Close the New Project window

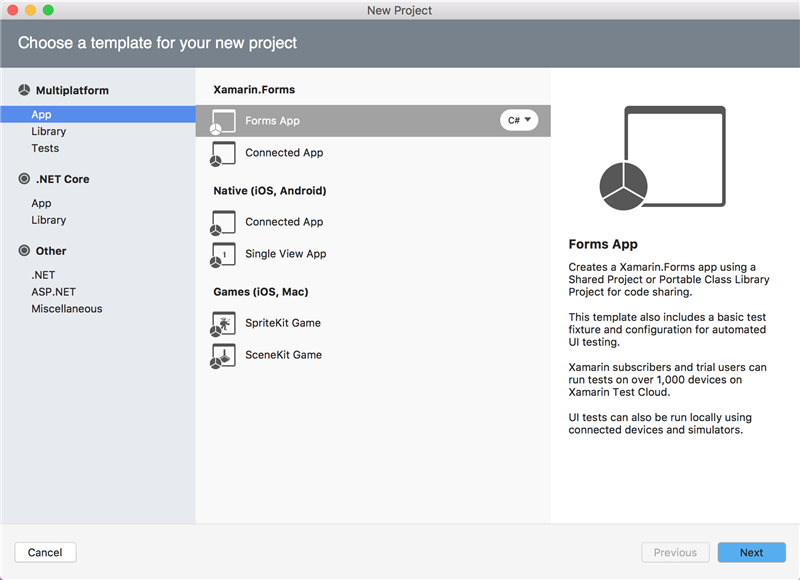tap(13, 10)
